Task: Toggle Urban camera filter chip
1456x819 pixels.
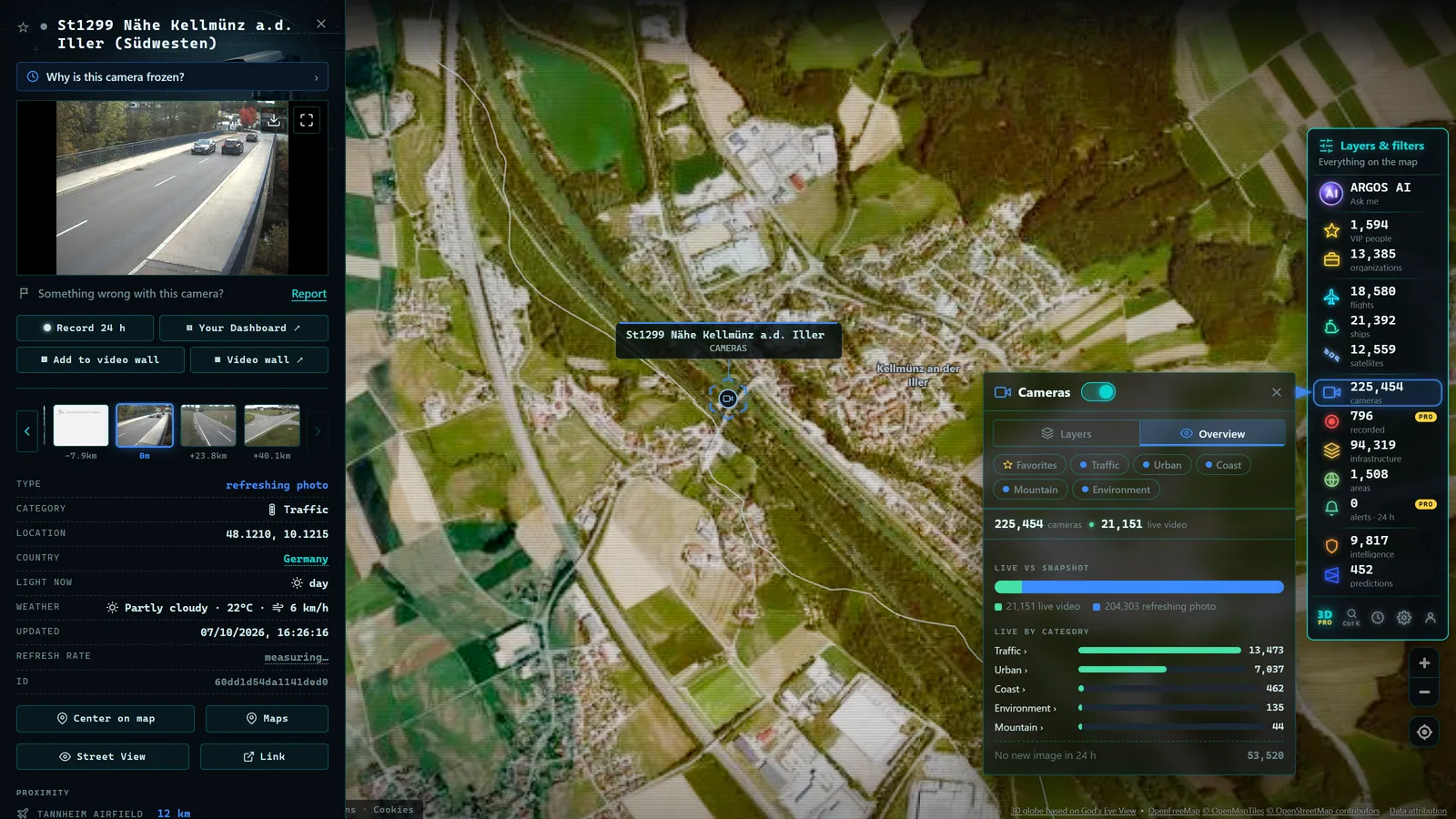Action: pyautogui.click(x=1161, y=465)
